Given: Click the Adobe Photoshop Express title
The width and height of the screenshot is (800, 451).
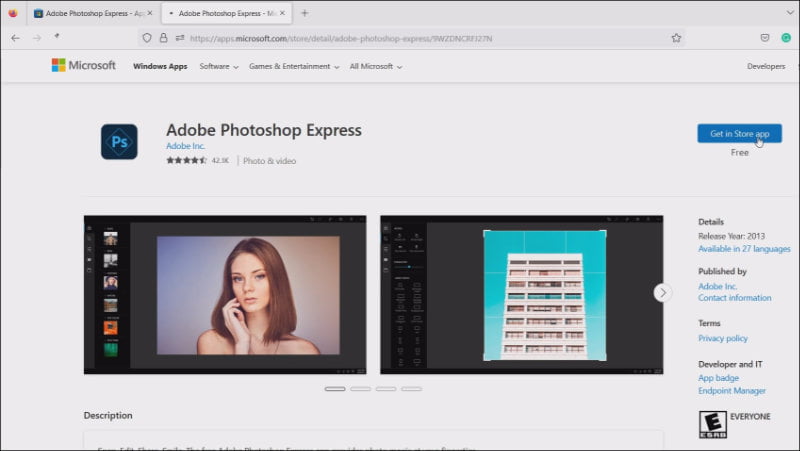Looking at the screenshot, I should 264,130.
